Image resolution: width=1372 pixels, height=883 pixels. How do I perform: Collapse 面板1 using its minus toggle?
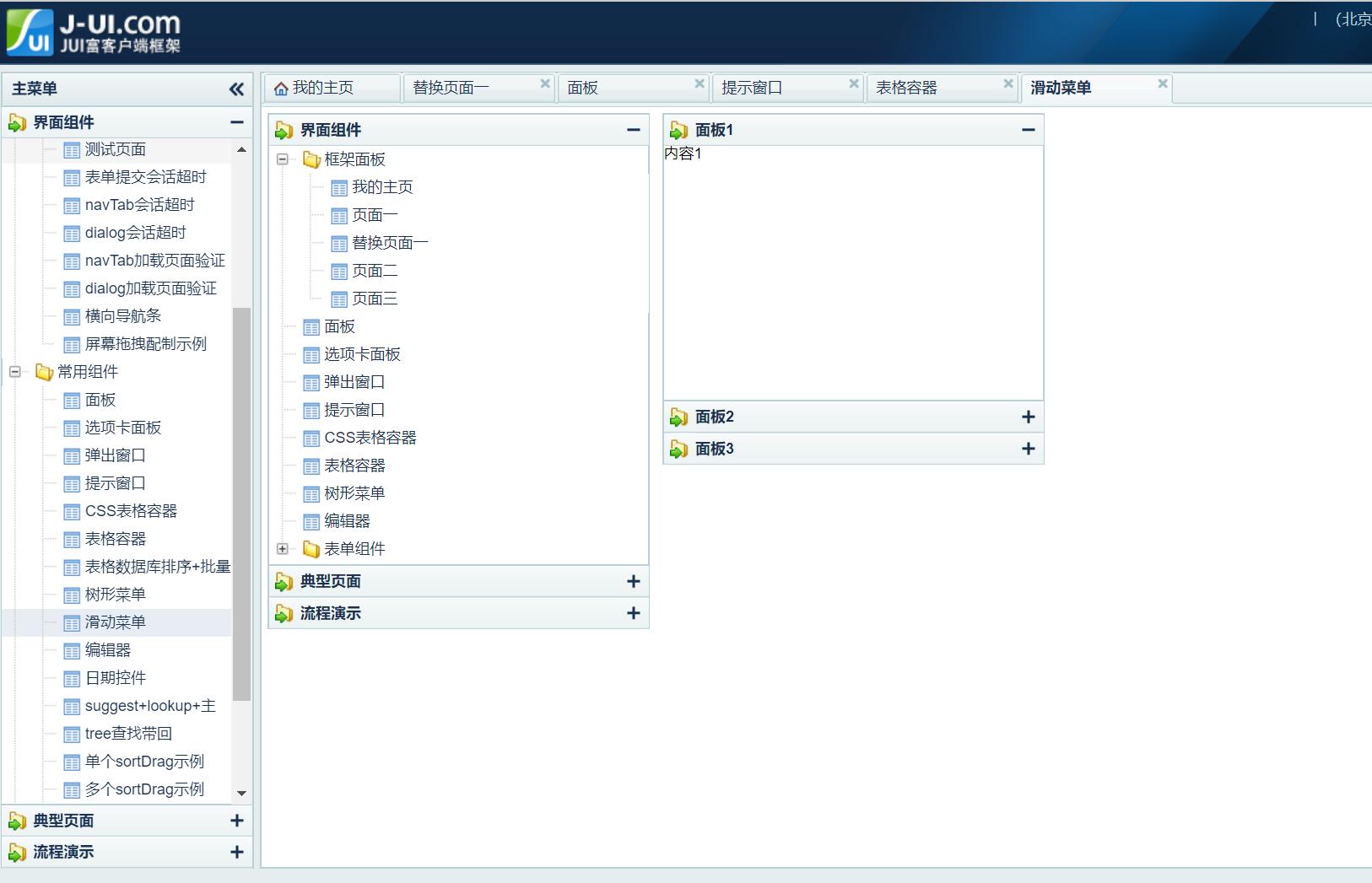[1029, 129]
